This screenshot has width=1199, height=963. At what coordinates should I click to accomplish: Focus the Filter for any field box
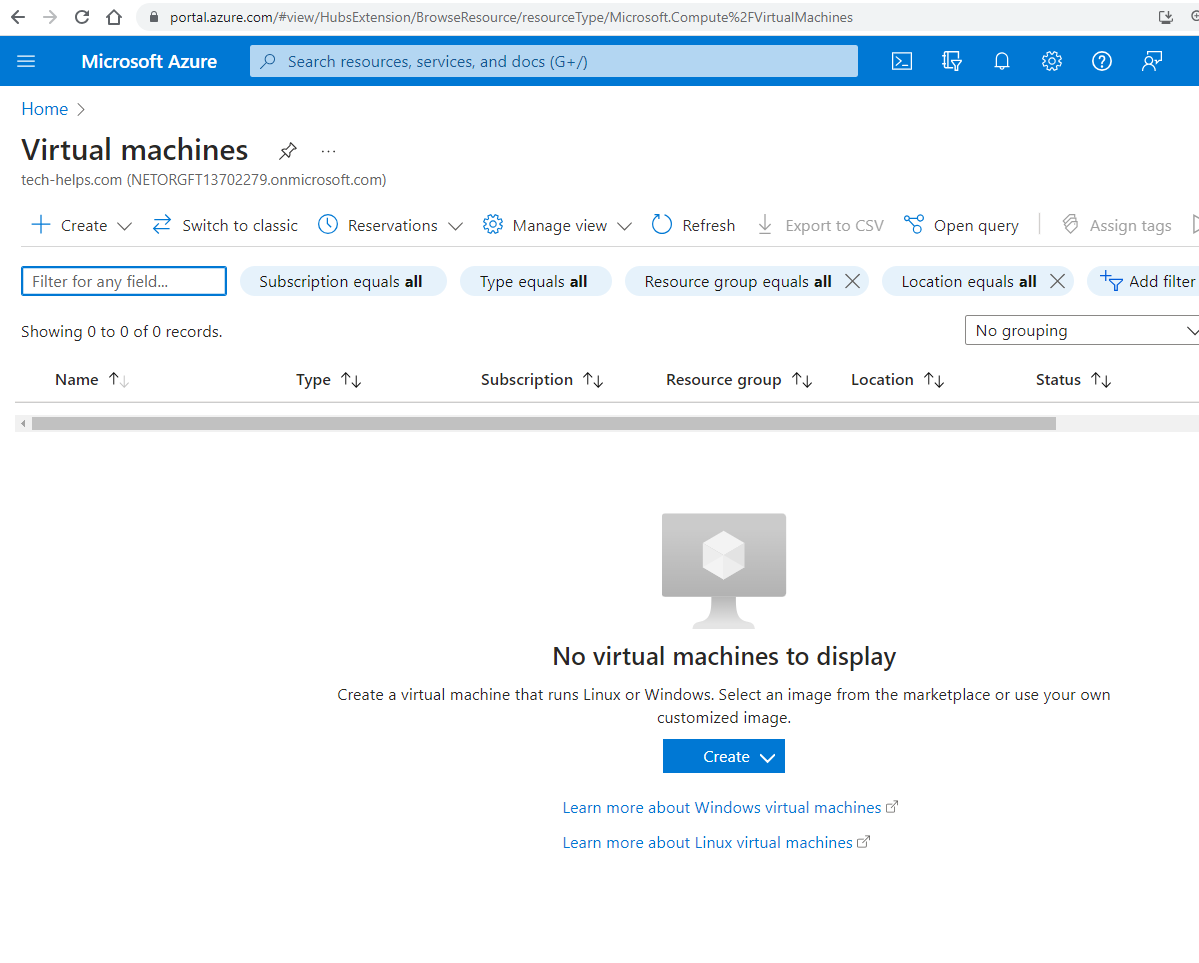pos(124,281)
